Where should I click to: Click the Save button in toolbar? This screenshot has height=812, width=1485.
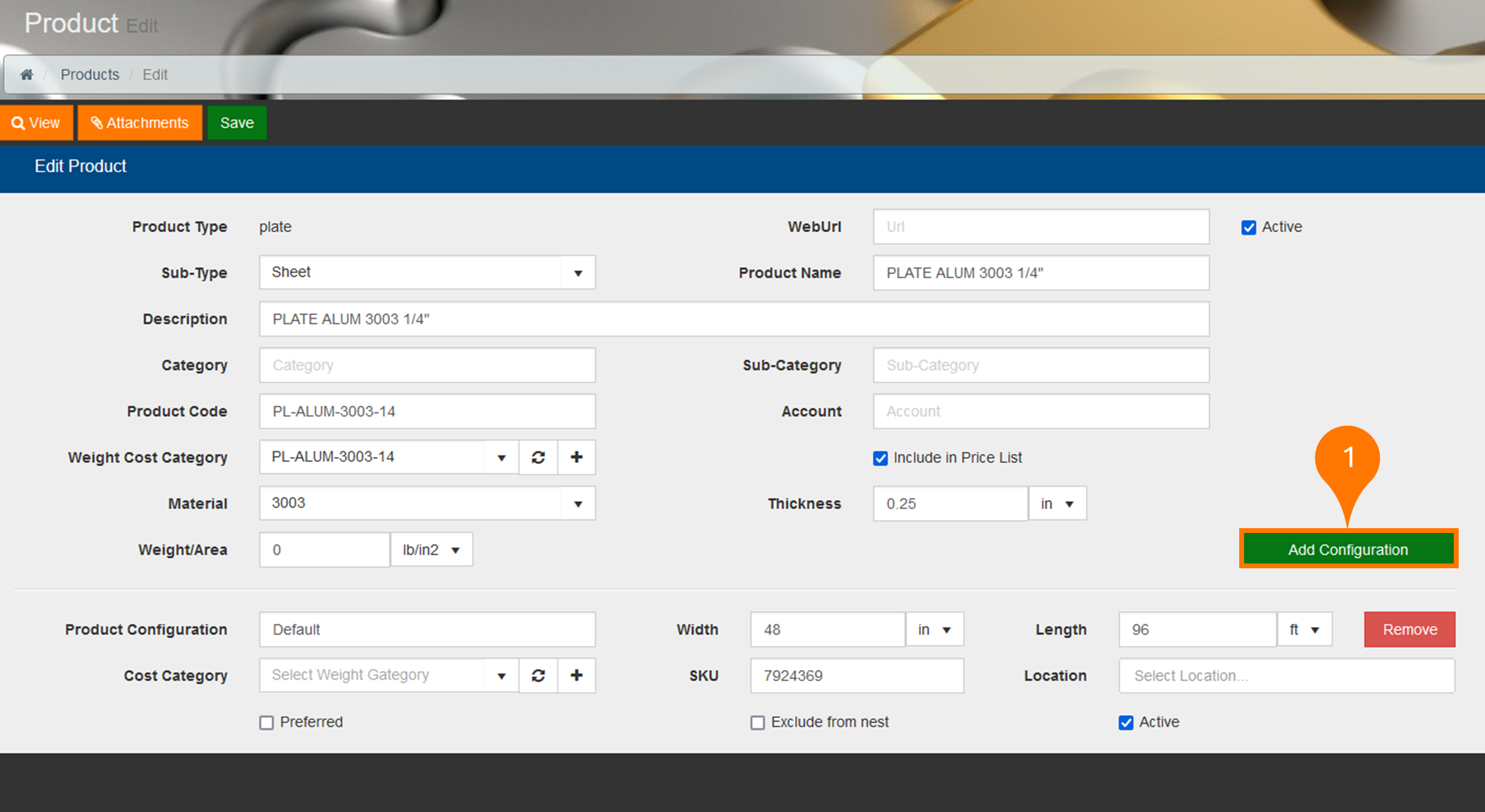pos(237,122)
